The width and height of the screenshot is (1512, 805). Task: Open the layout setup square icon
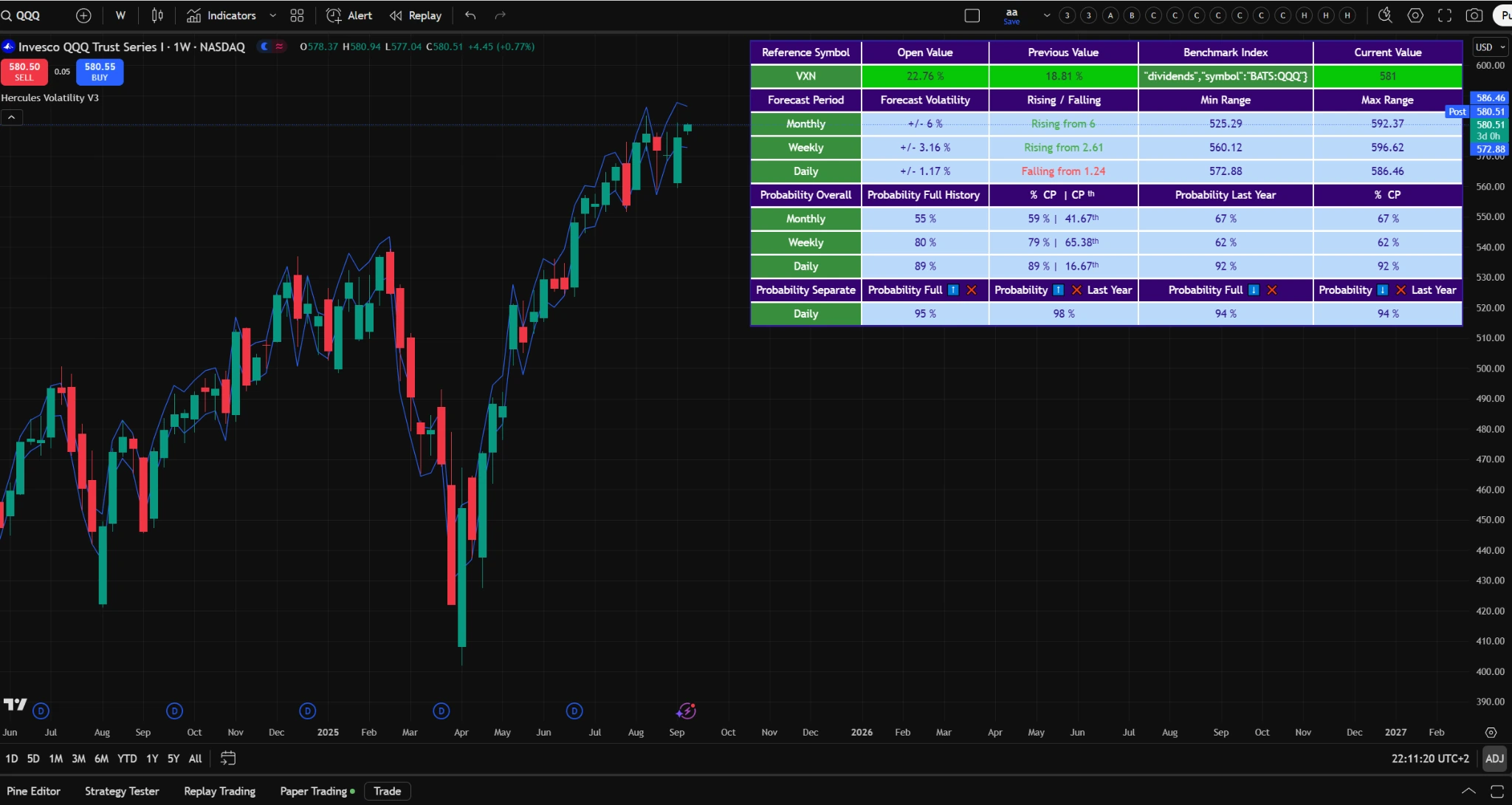pos(972,16)
